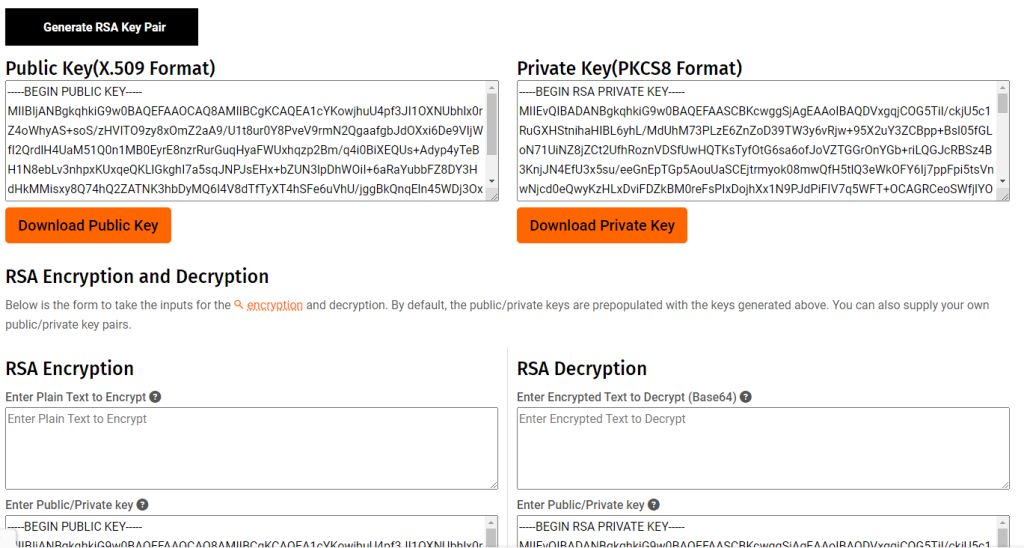Click the Download Private Key button
This screenshot has width=1024, height=548.
602,225
